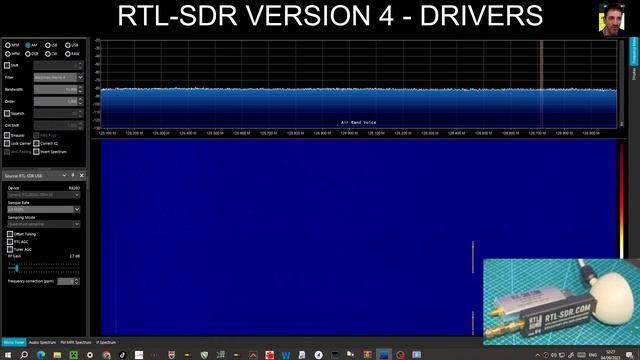Enable the Squelch checkbox
The image size is (640, 360).
click(x=7, y=113)
